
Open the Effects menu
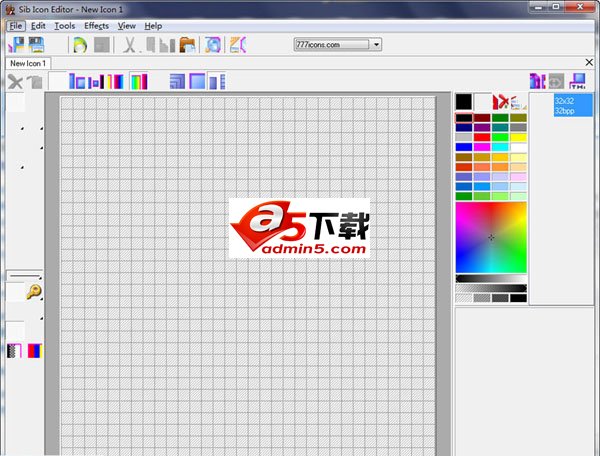97,25
